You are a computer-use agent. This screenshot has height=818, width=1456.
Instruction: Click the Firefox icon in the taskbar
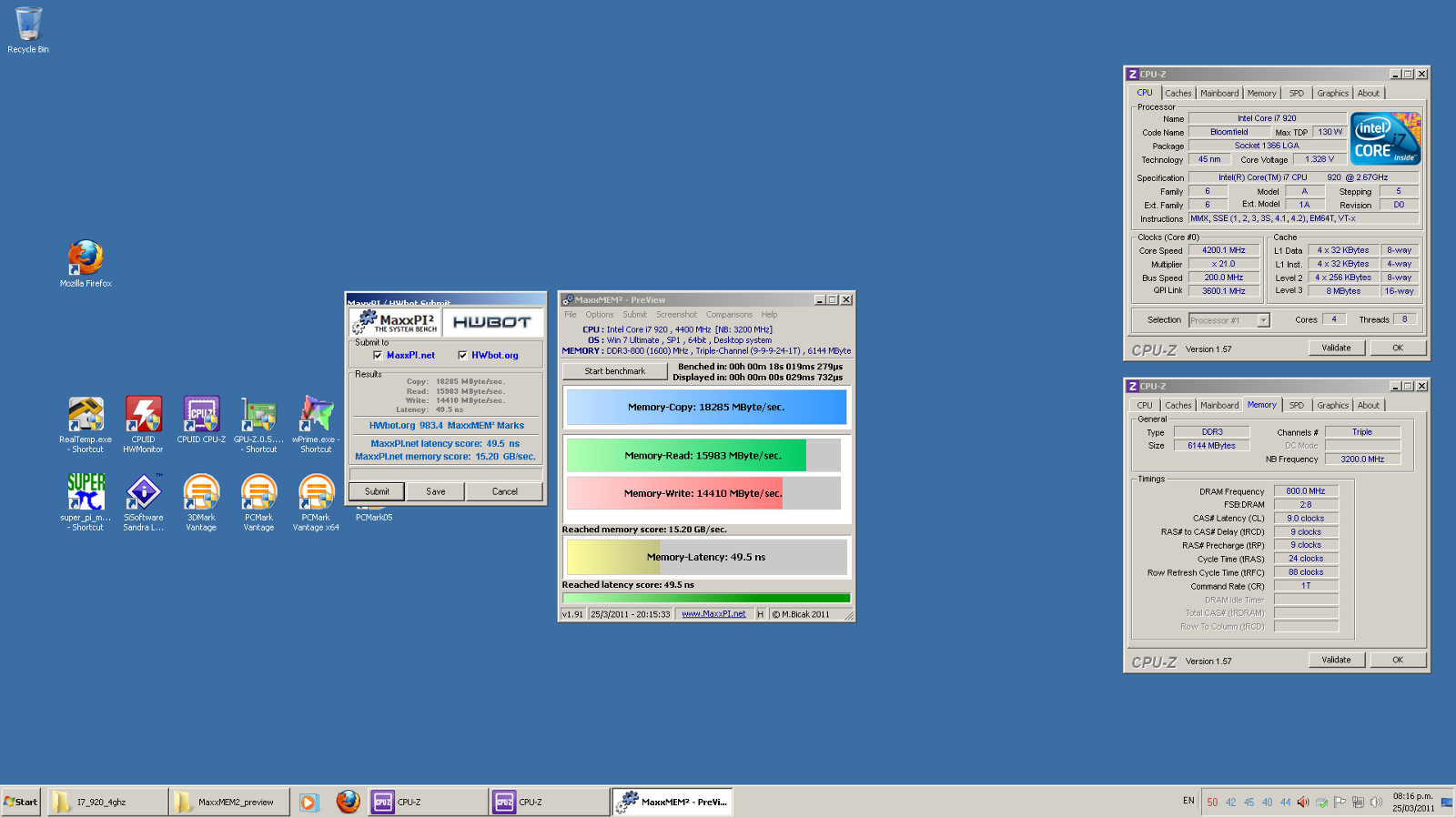[x=348, y=802]
